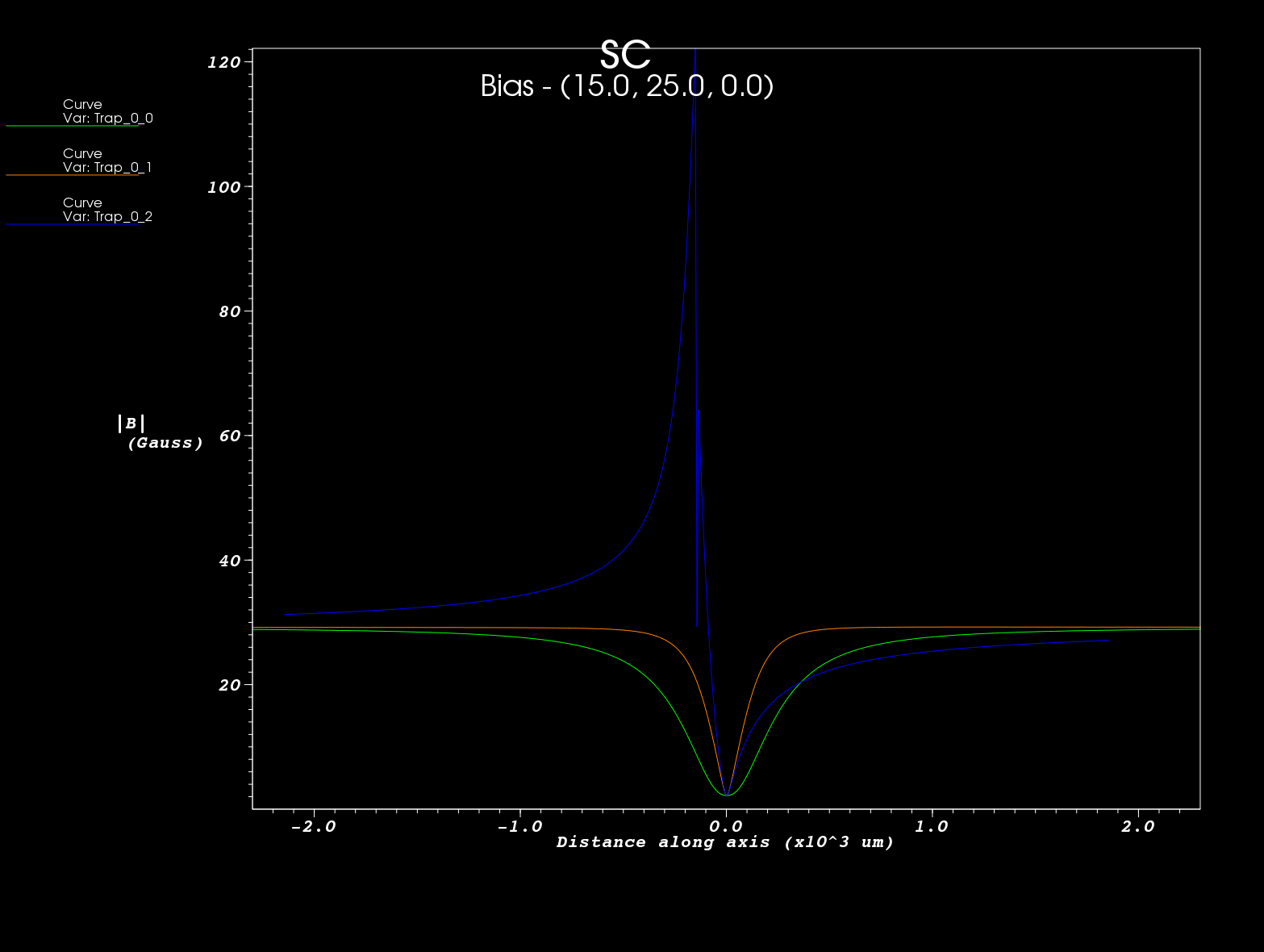Viewport: 1264px width, 952px height.
Task: Click the 120 tick label on y-axis
Action: pos(223,62)
